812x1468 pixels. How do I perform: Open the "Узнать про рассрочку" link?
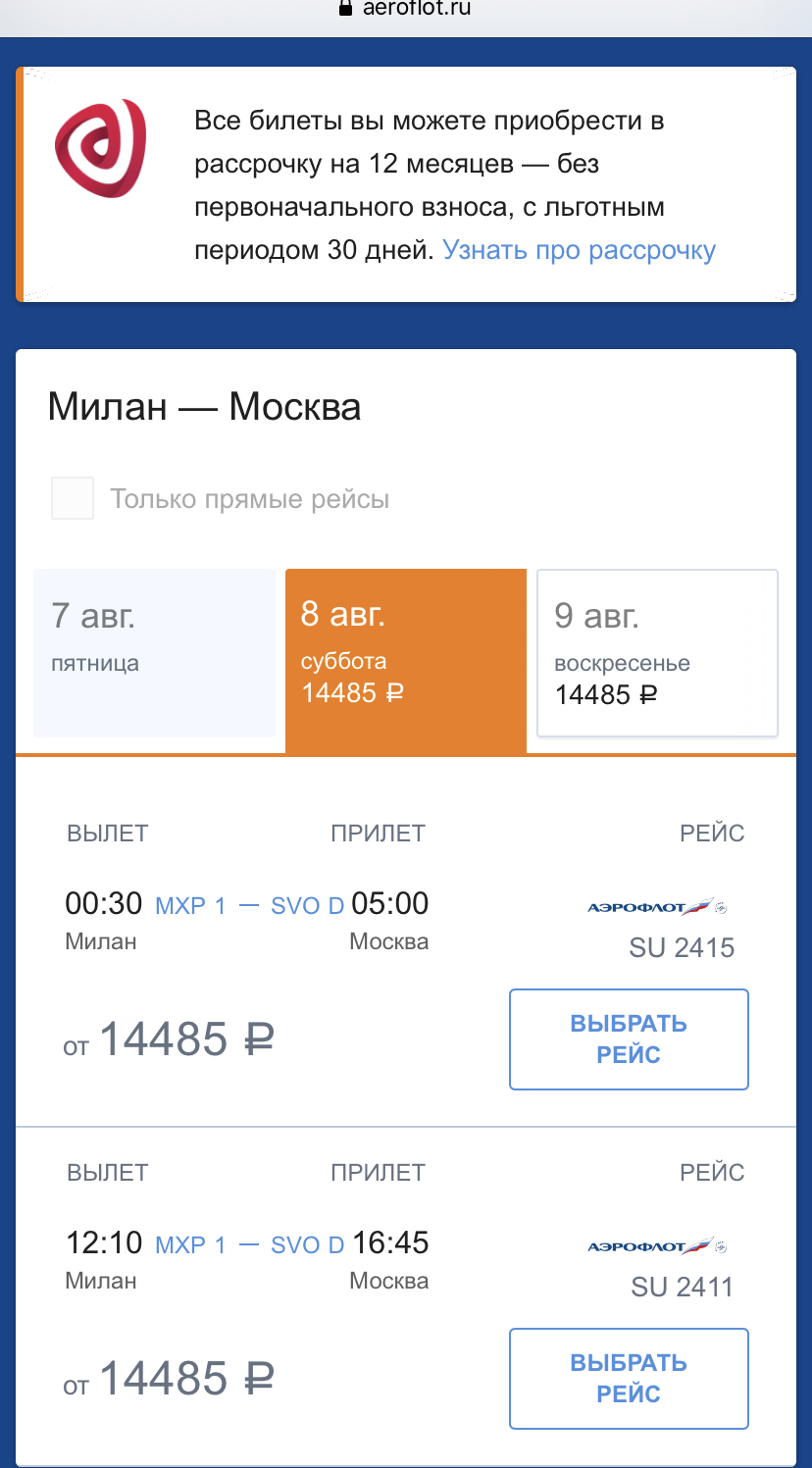tap(579, 250)
